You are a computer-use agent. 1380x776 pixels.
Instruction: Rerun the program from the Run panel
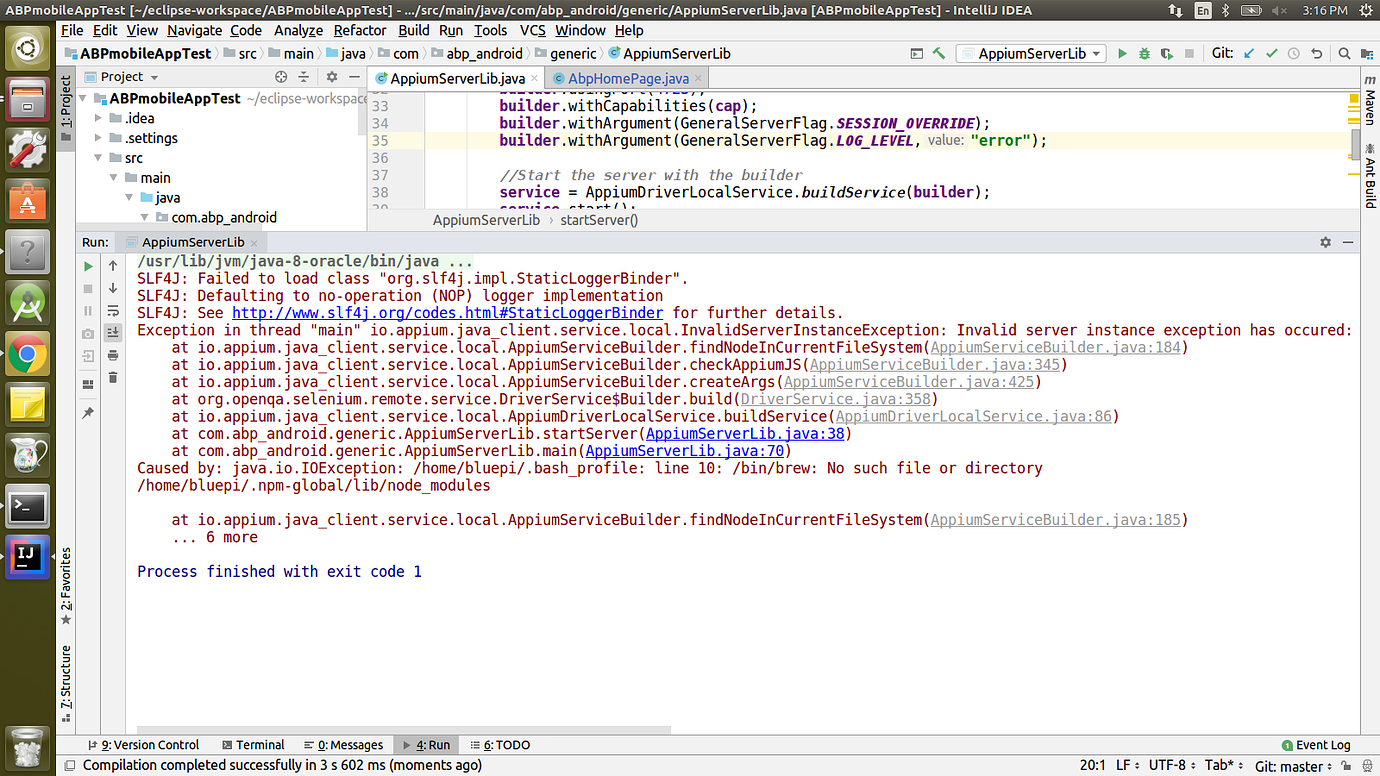click(87, 267)
